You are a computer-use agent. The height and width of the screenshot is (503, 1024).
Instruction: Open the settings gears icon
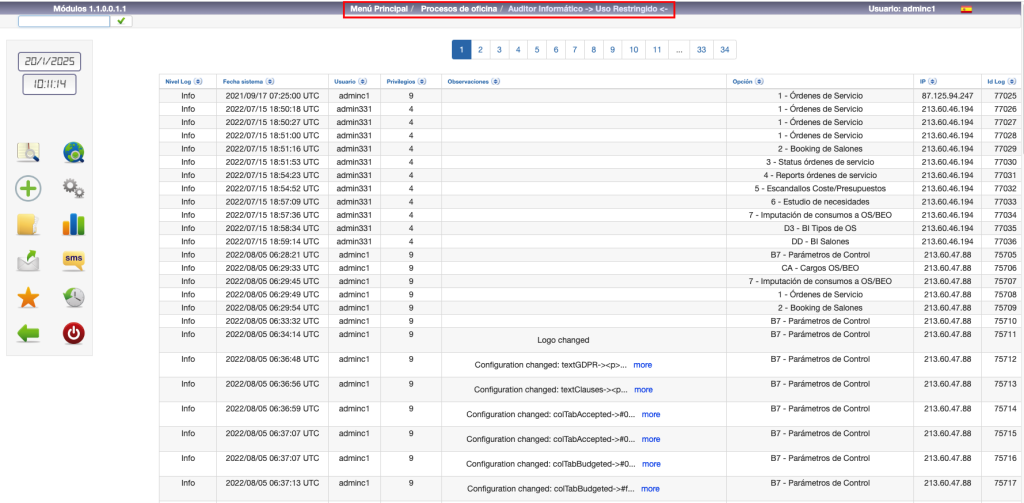[73, 188]
